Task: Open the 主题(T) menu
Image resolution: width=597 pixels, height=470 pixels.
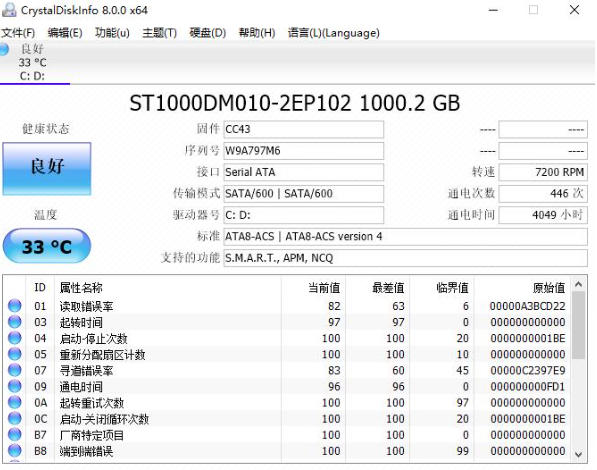Action: pos(160,33)
